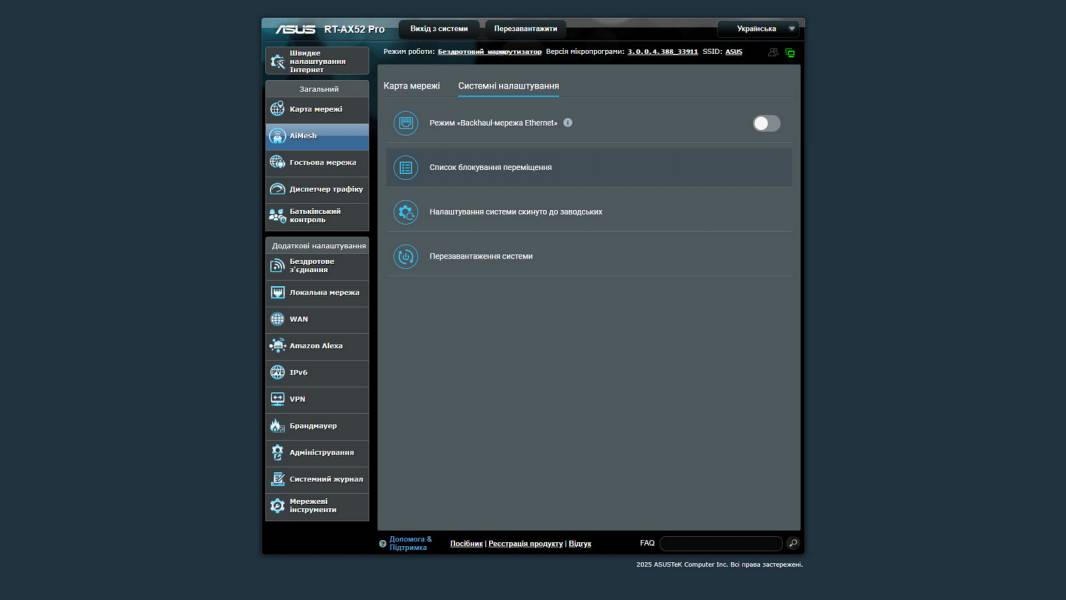Click the green network status icon in header

[x=790, y=53]
